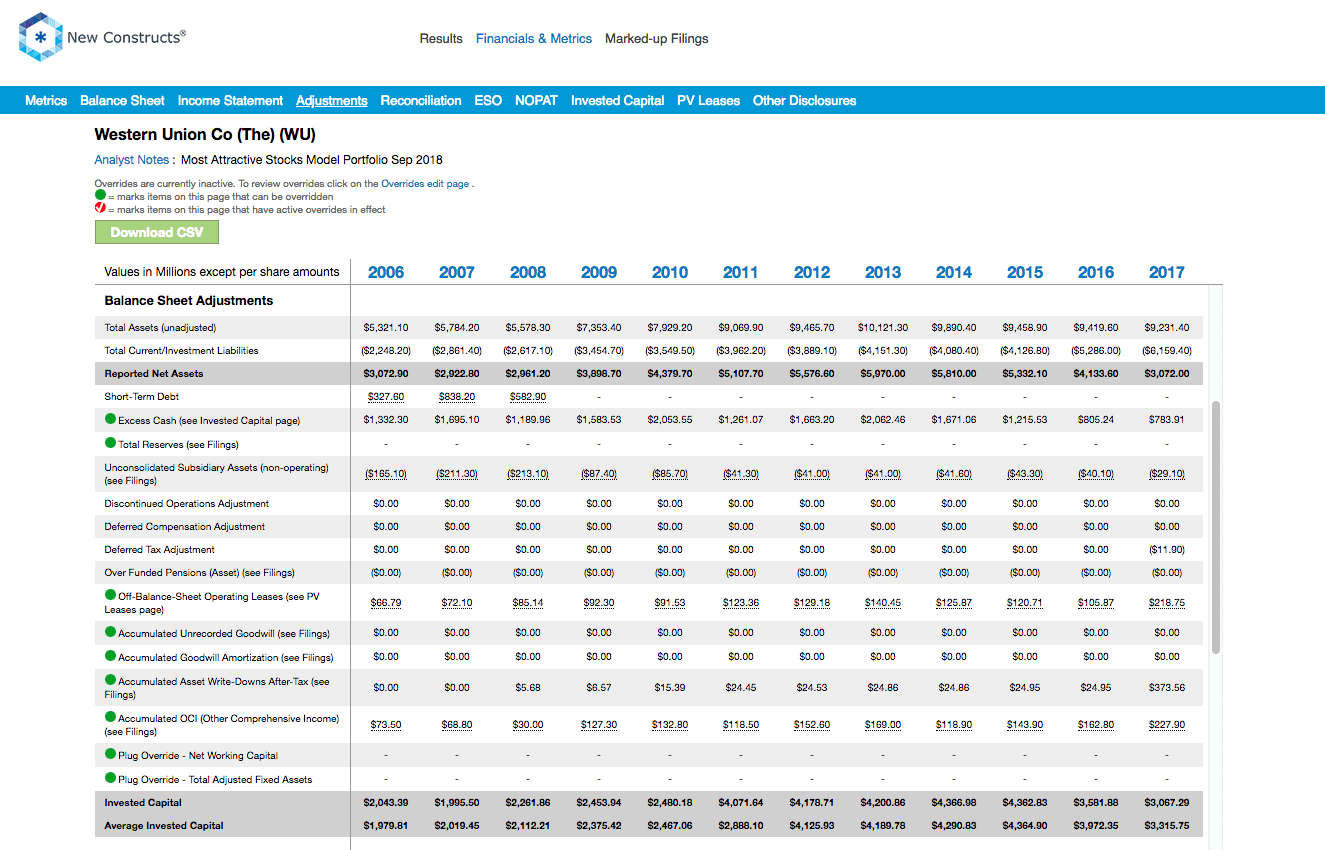Screen dimensions: 1325x850
Task: Click Off-Balance-Sheet Operating Leases 2006 value $66.79
Action: pyautogui.click(x=386, y=603)
